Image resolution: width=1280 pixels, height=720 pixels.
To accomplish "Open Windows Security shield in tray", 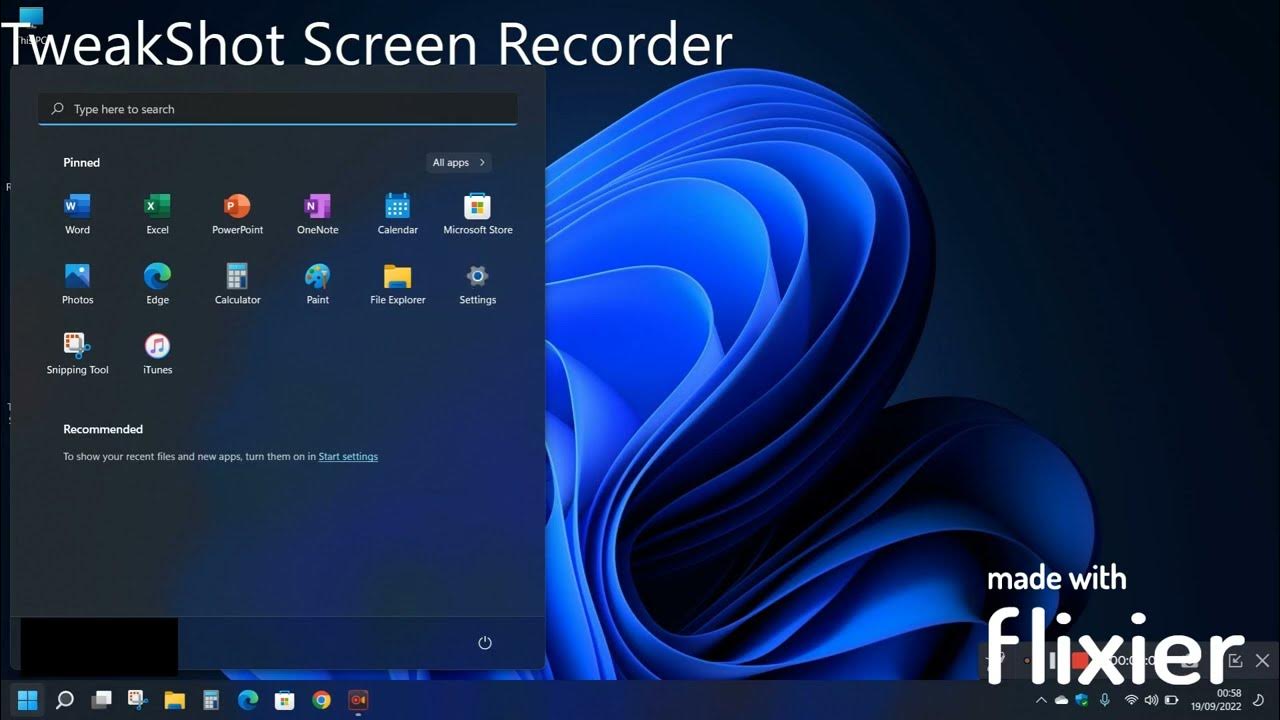I will click(1082, 700).
